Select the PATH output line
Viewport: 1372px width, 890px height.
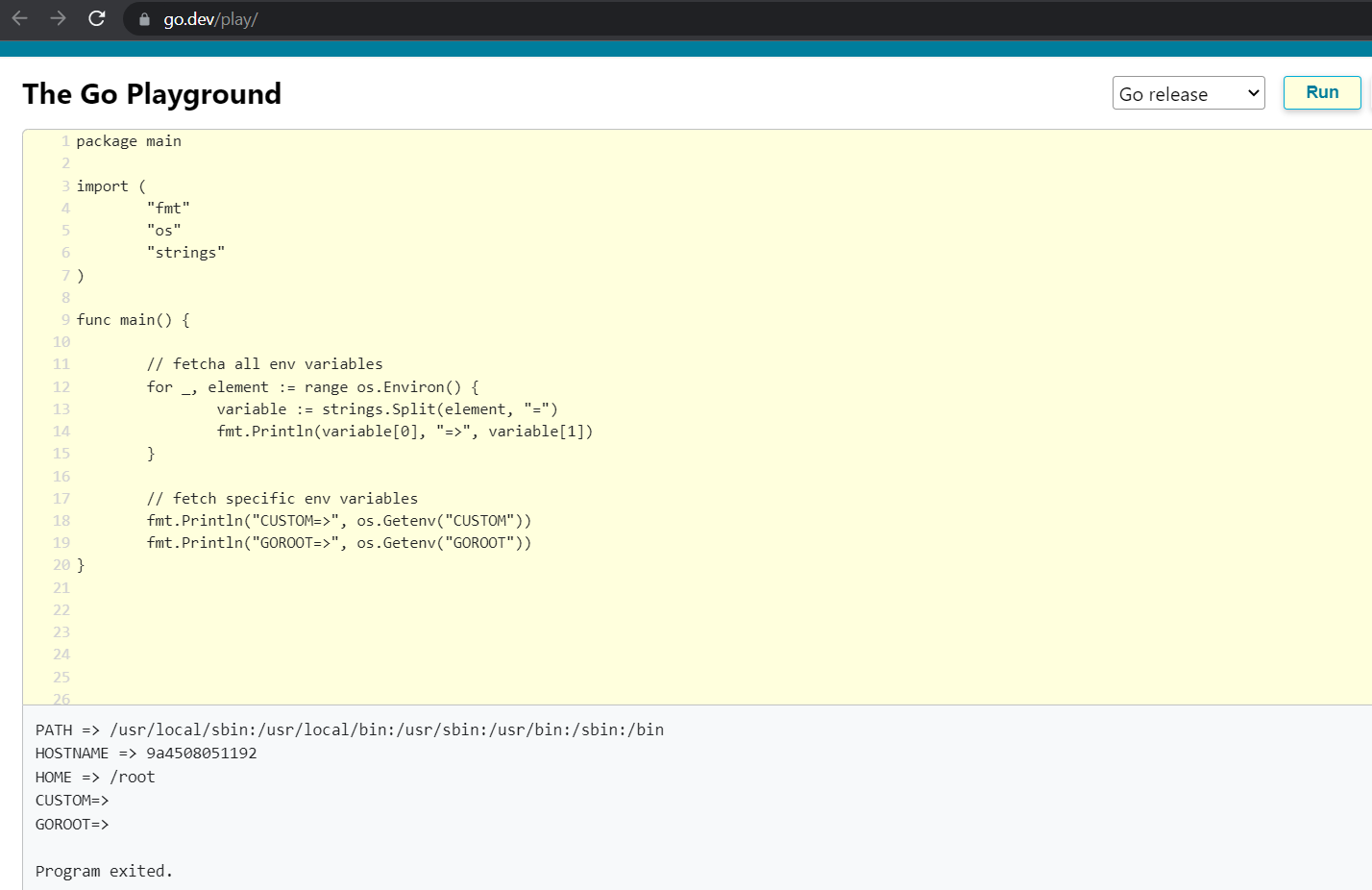click(349, 729)
